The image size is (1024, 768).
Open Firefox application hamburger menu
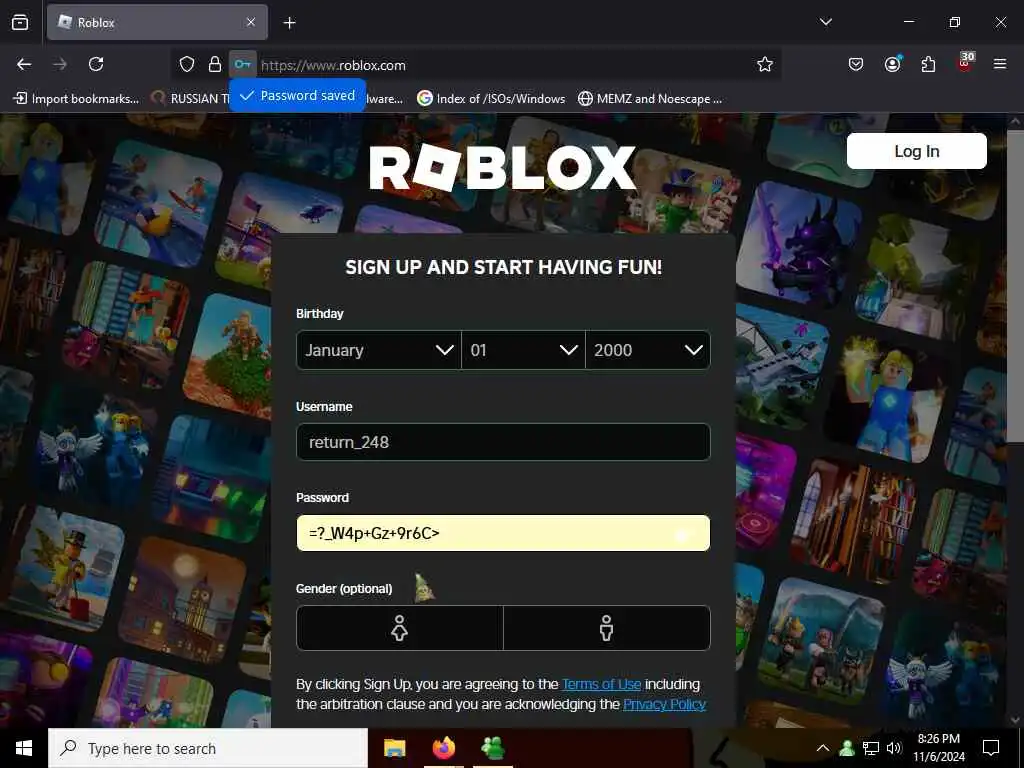tap(1000, 64)
